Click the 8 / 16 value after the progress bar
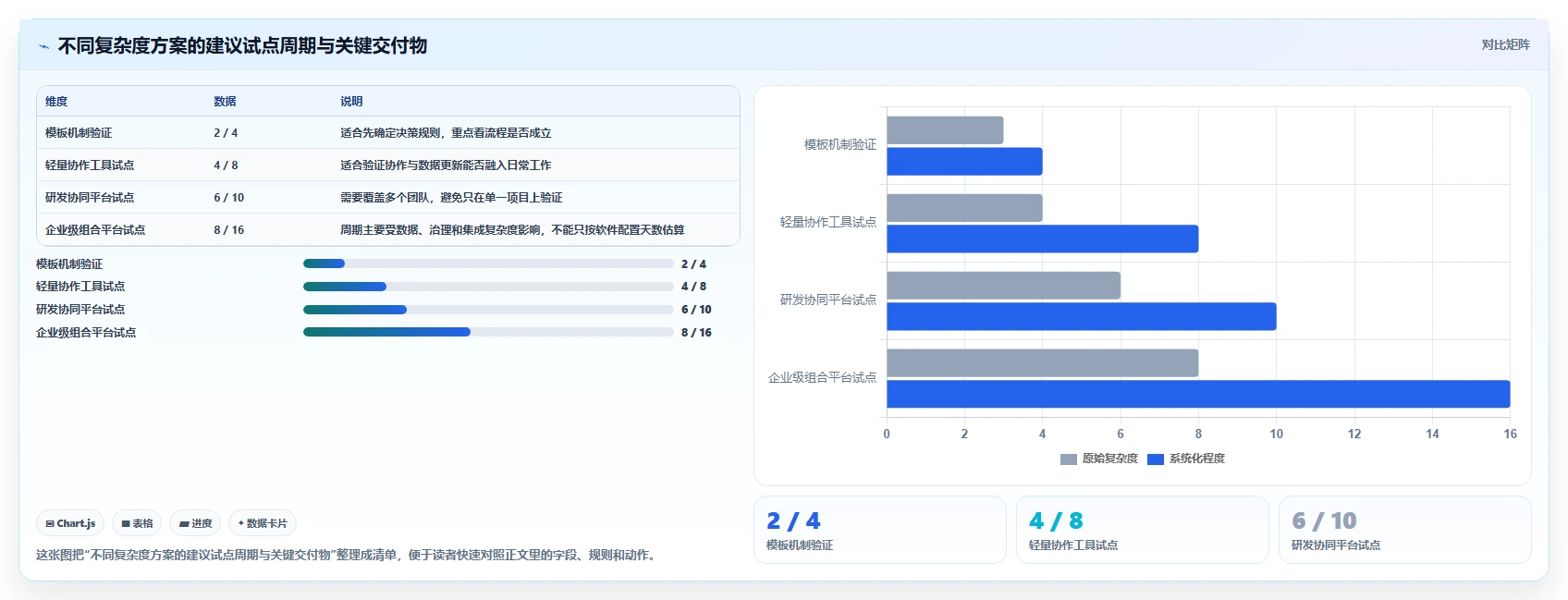This screenshot has width=1568, height=600. click(696, 333)
